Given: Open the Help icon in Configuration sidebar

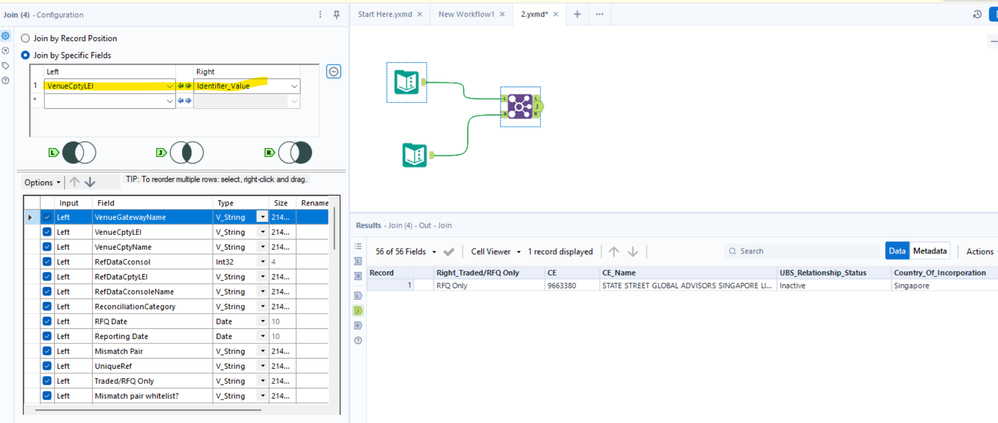Looking at the screenshot, I should coord(6,80).
